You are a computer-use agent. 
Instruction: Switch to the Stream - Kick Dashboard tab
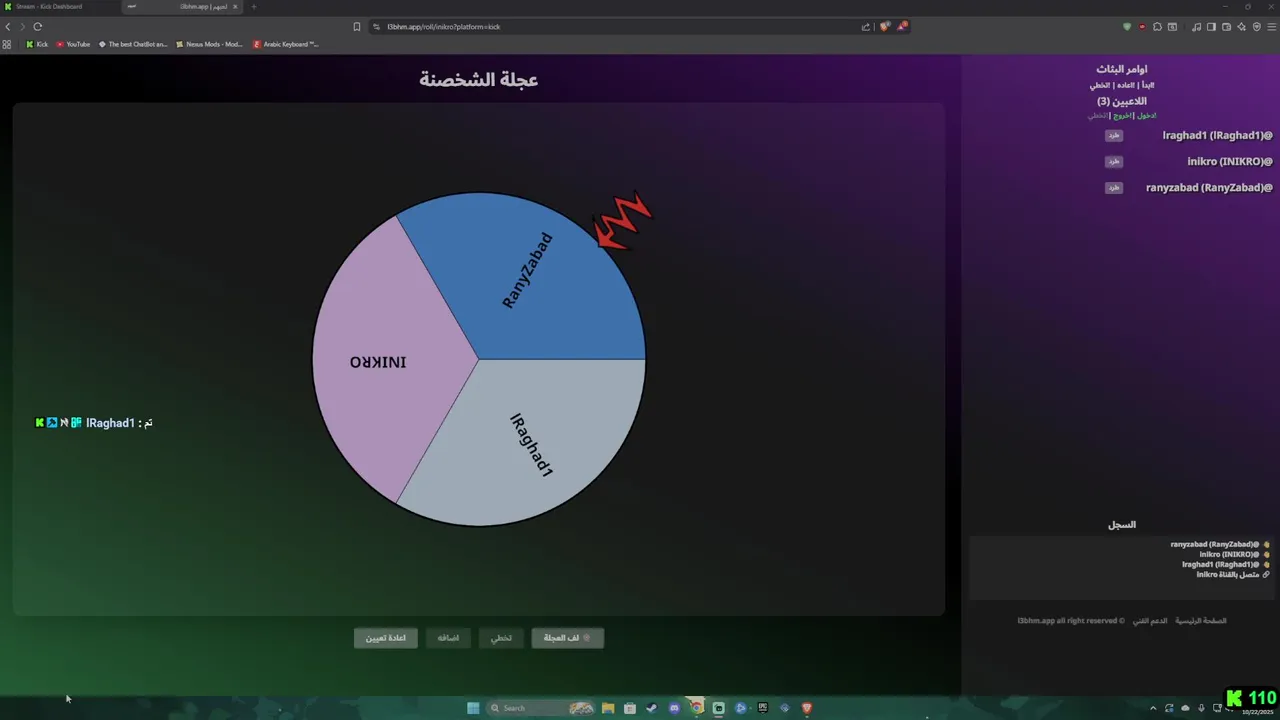[58, 6]
